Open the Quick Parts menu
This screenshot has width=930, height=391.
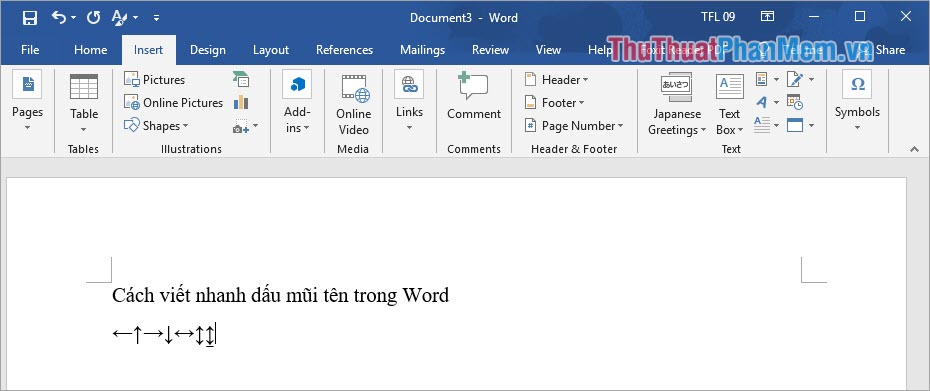click(767, 79)
